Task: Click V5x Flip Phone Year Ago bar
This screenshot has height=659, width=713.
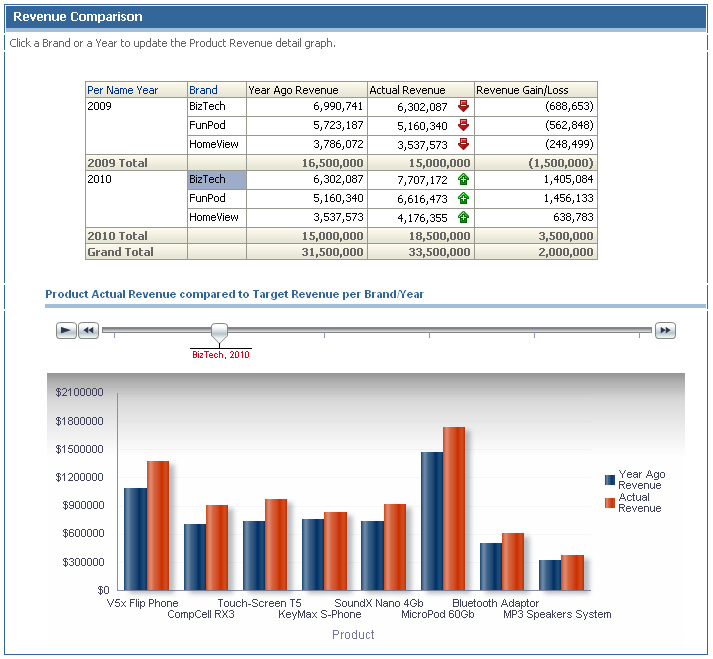Action: pos(135,539)
